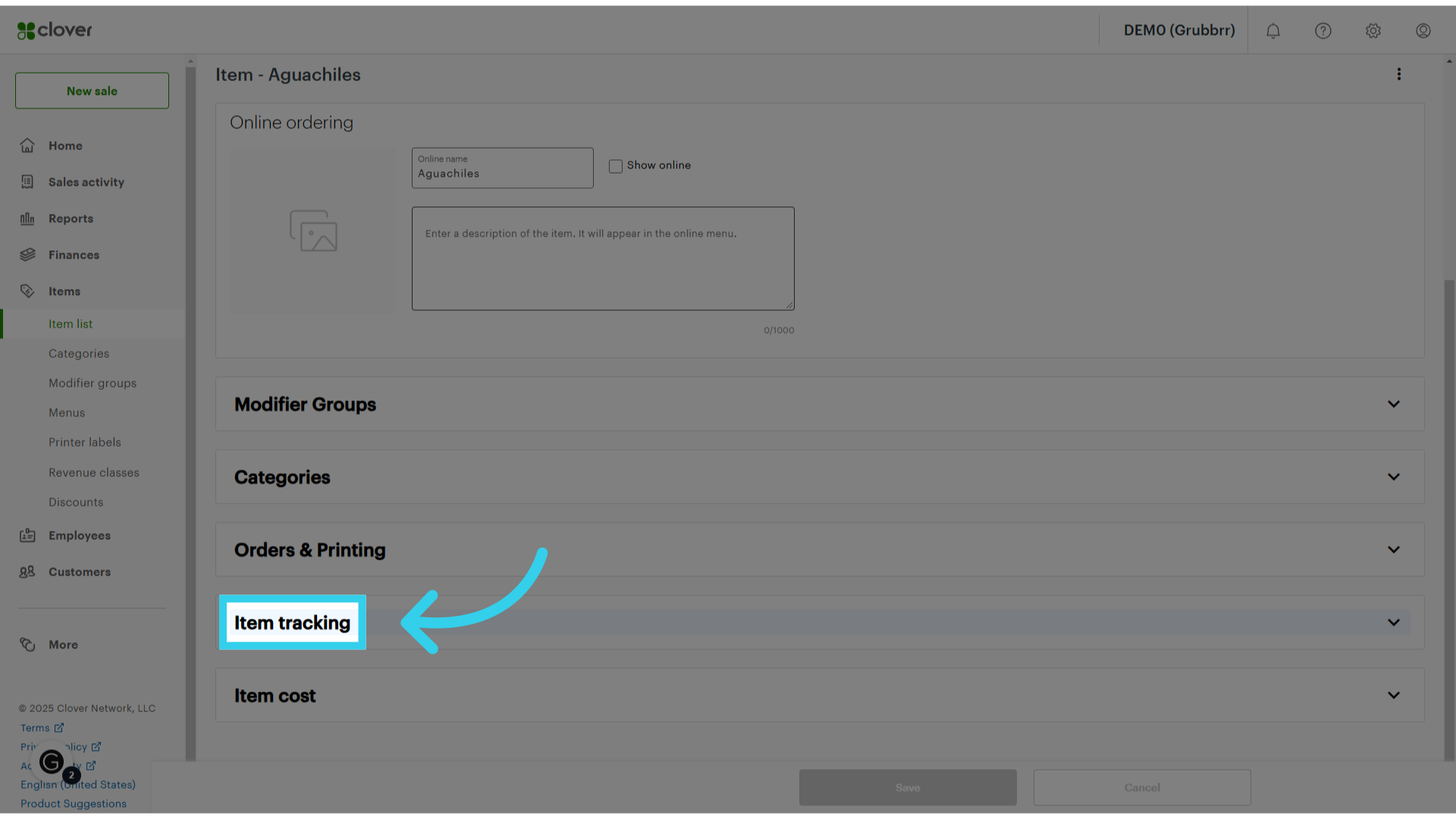This screenshot has width=1456, height=819.
Task: Click the More apps icon
Action: (27, 645)
